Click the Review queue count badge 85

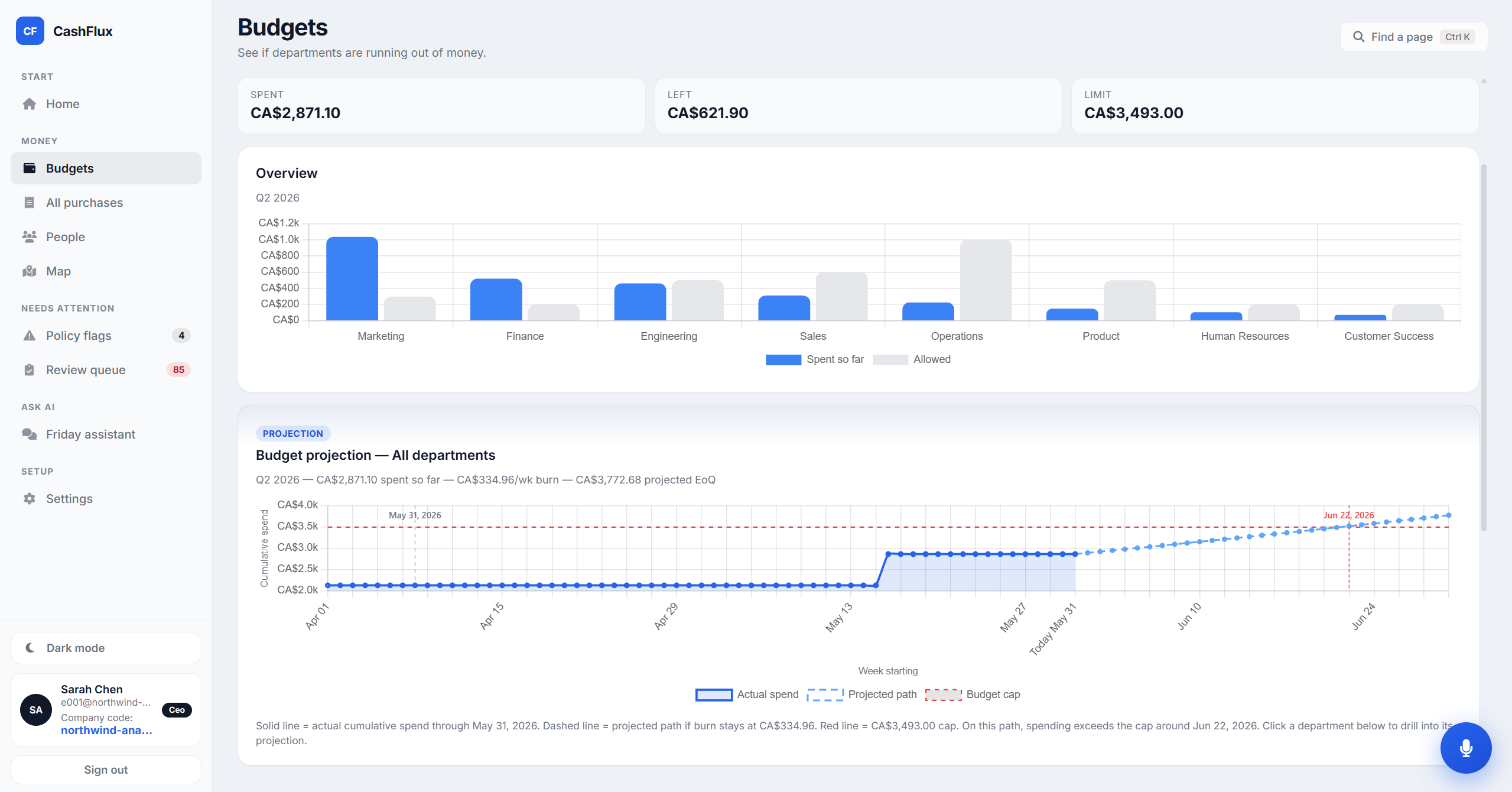[x=178, y=370]
